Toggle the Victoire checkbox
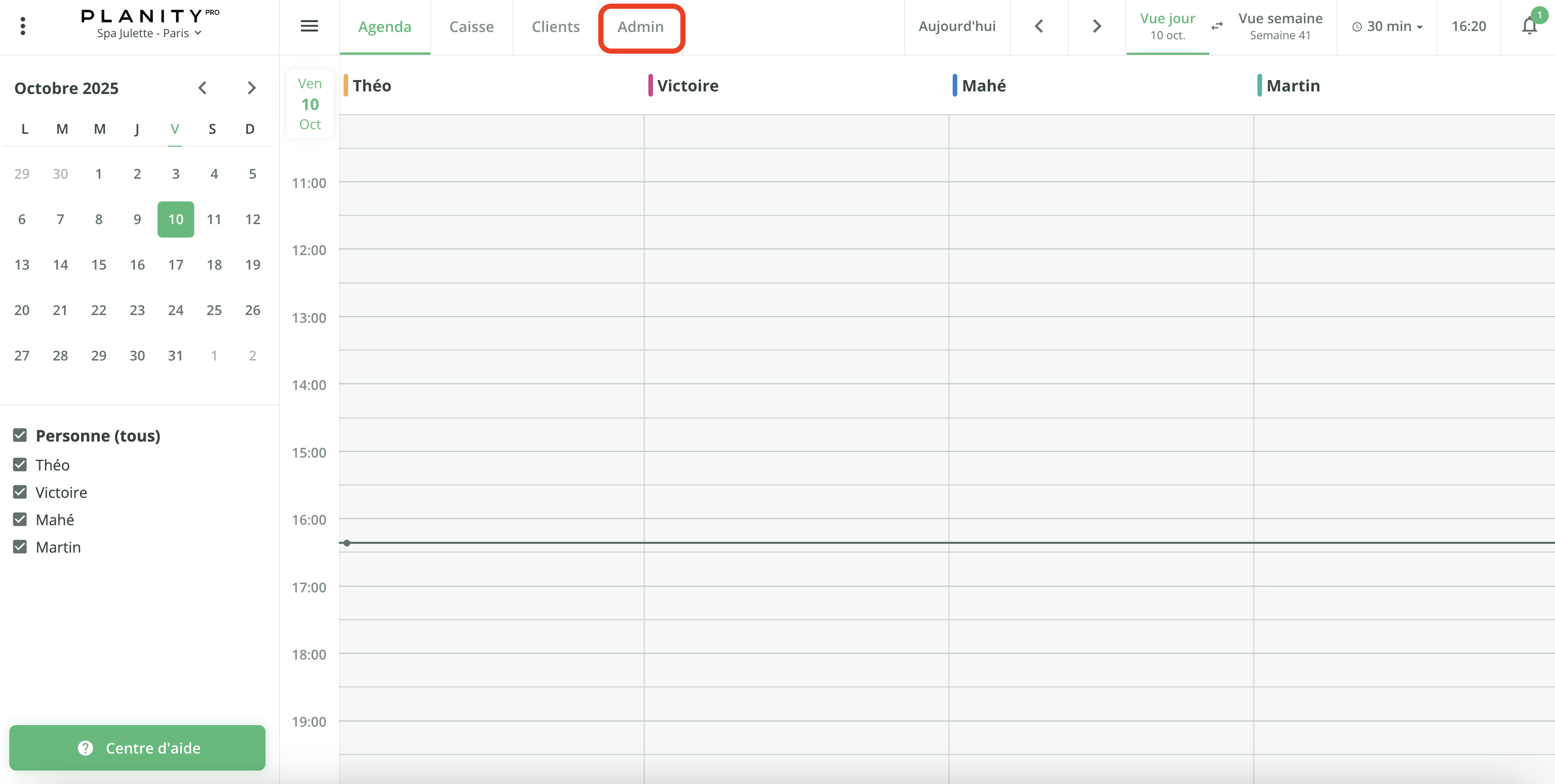1555x784 pixels. pyautogui.click(x=20, y=492)
